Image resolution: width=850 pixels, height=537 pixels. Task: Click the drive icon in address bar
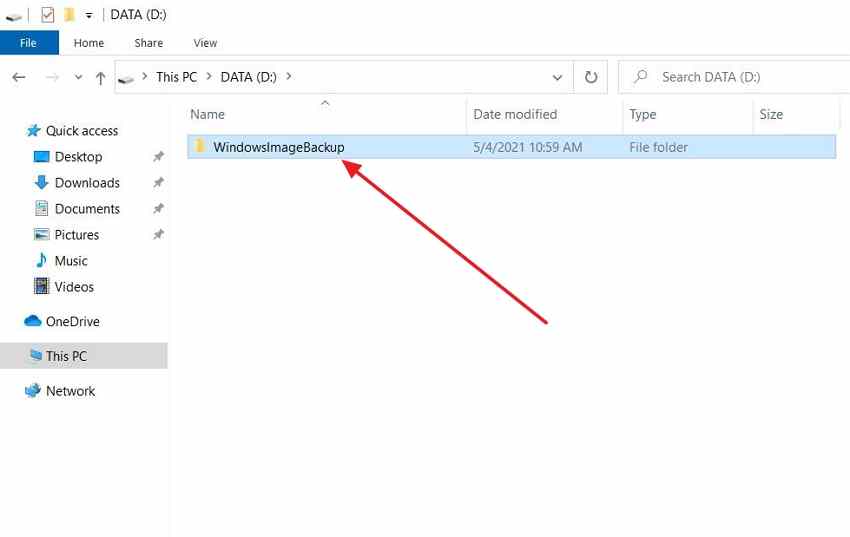click(x=126, y=79)
